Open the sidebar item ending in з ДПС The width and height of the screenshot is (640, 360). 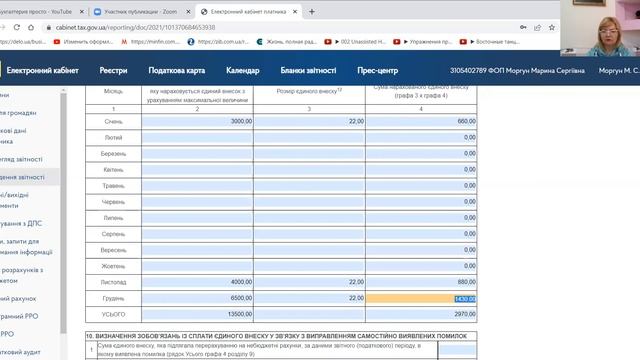pos(21,223)
